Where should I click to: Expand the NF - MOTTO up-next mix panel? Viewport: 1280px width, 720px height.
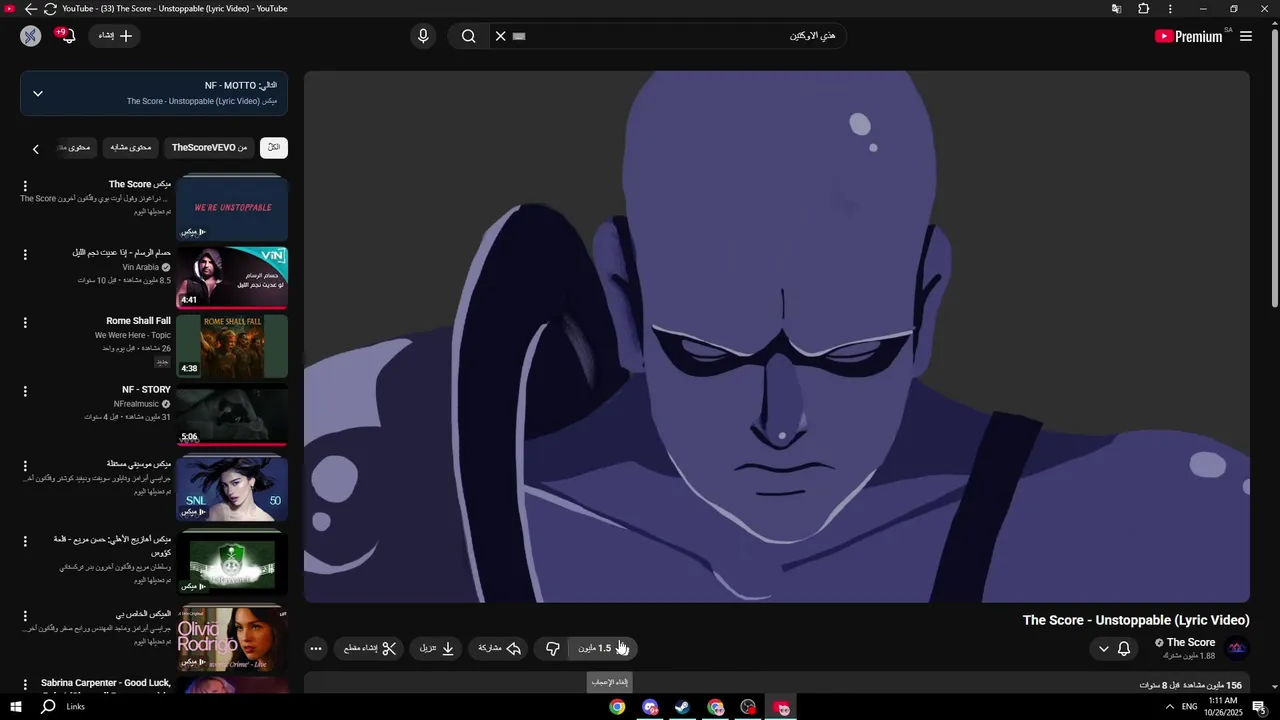click(x=154, y=93)
